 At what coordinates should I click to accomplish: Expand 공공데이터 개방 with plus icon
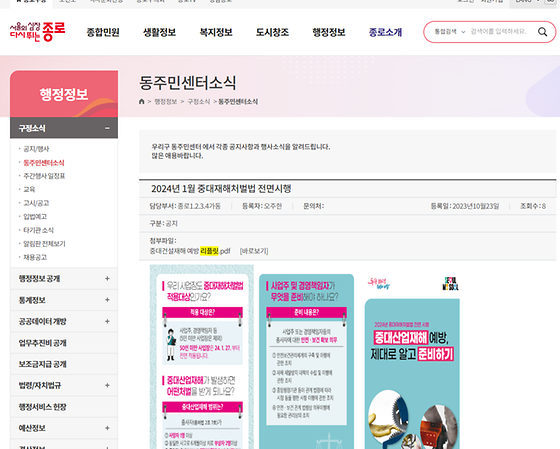(x=107, y=321)
